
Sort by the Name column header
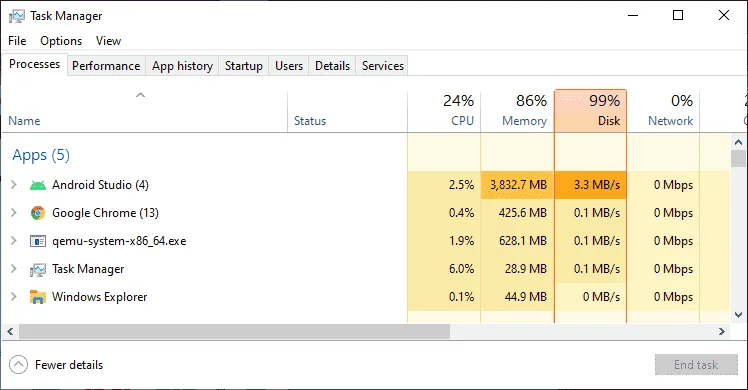point(145,112)
